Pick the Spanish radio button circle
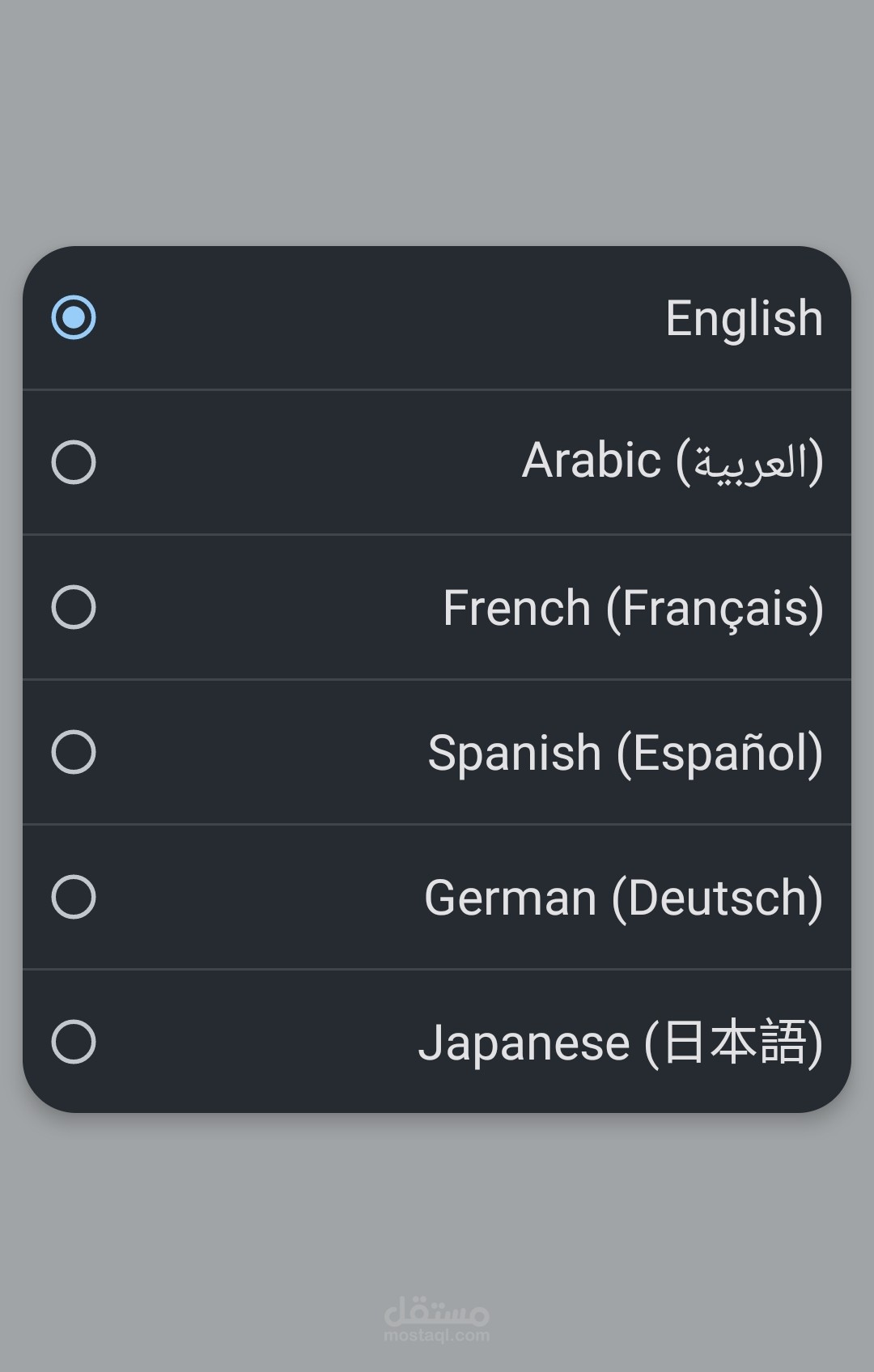Image resolution: width=874 pixels, height=1372 pixels. click(74, 752)
